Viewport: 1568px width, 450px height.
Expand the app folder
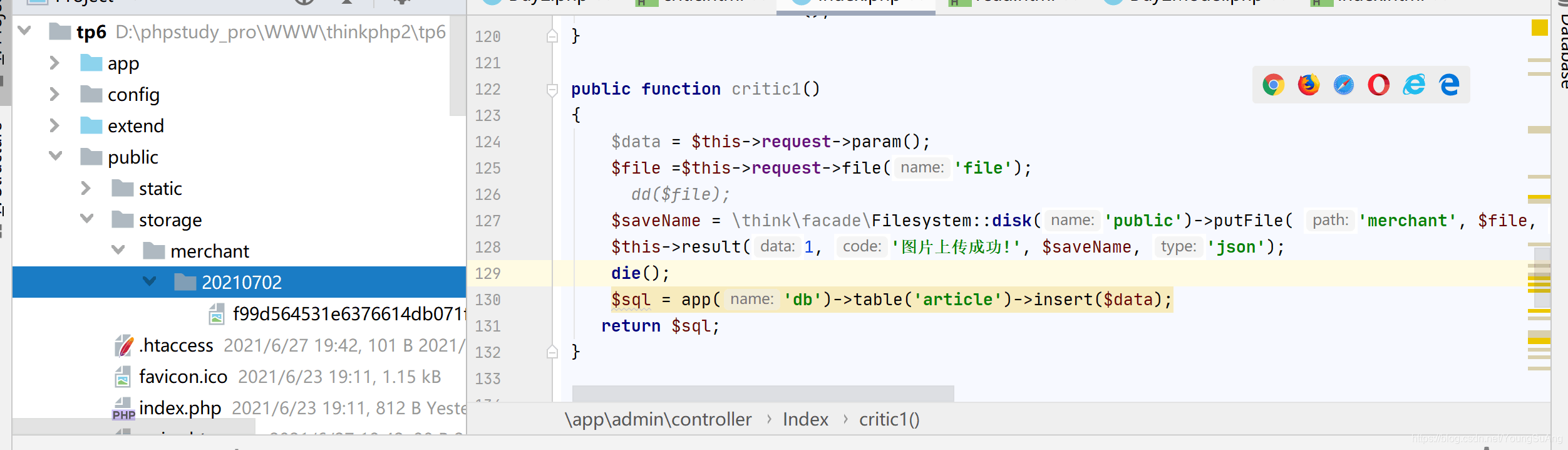pos(54,63)
